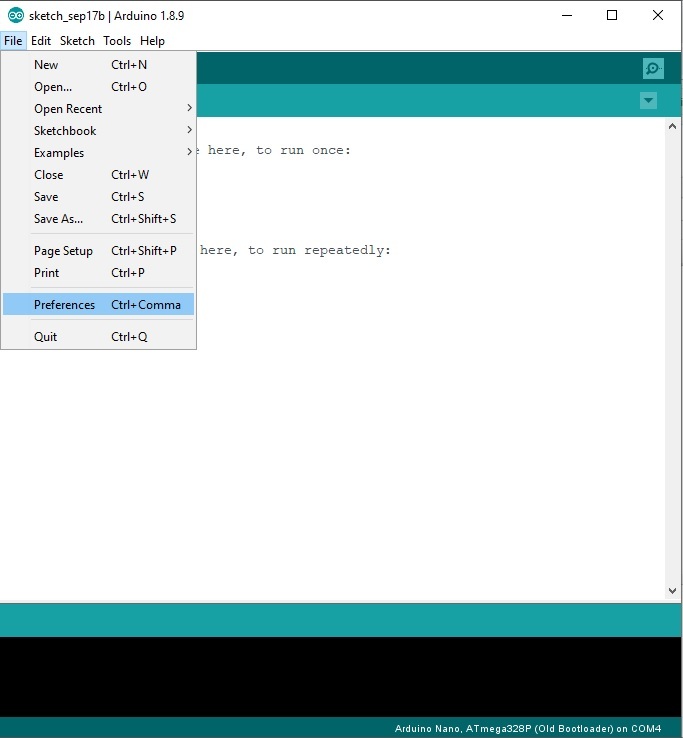Click the editor scrollbar up arrow
The width and height of the screenshot is (683, 738).
click(672, 126)
